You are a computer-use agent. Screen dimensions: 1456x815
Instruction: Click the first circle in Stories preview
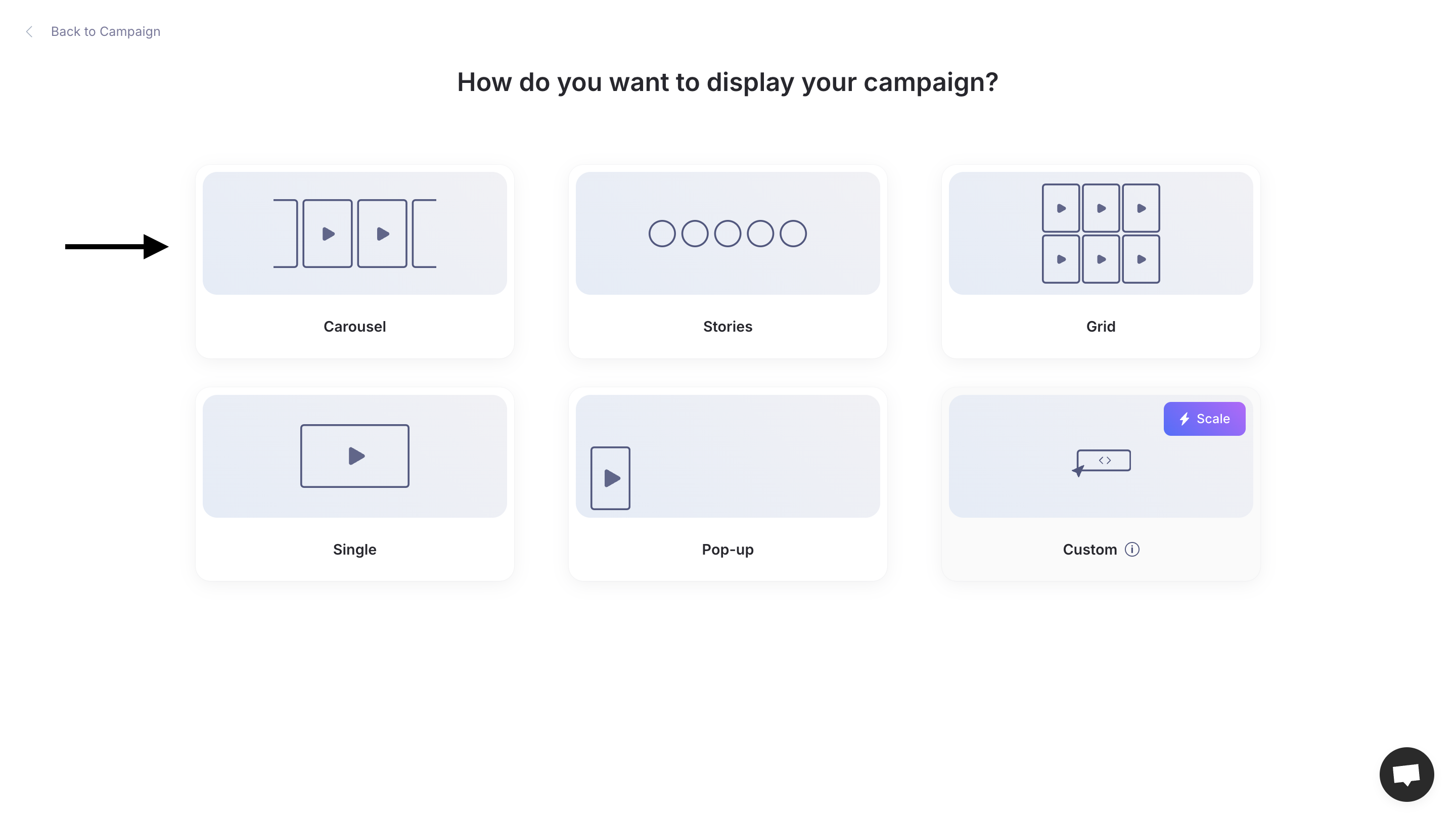662,234
